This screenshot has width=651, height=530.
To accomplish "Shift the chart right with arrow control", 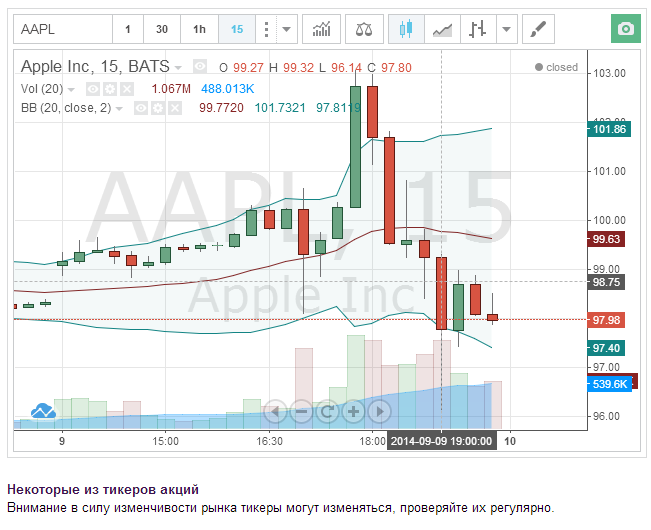I will pos(379,412).
